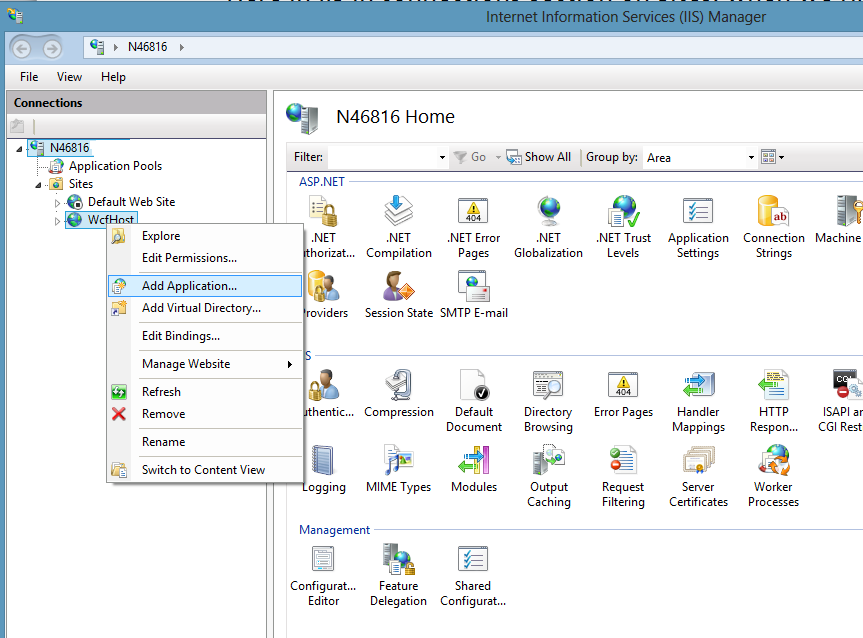Open the Default Document feature
863x638 pixels.
[473, 398]
